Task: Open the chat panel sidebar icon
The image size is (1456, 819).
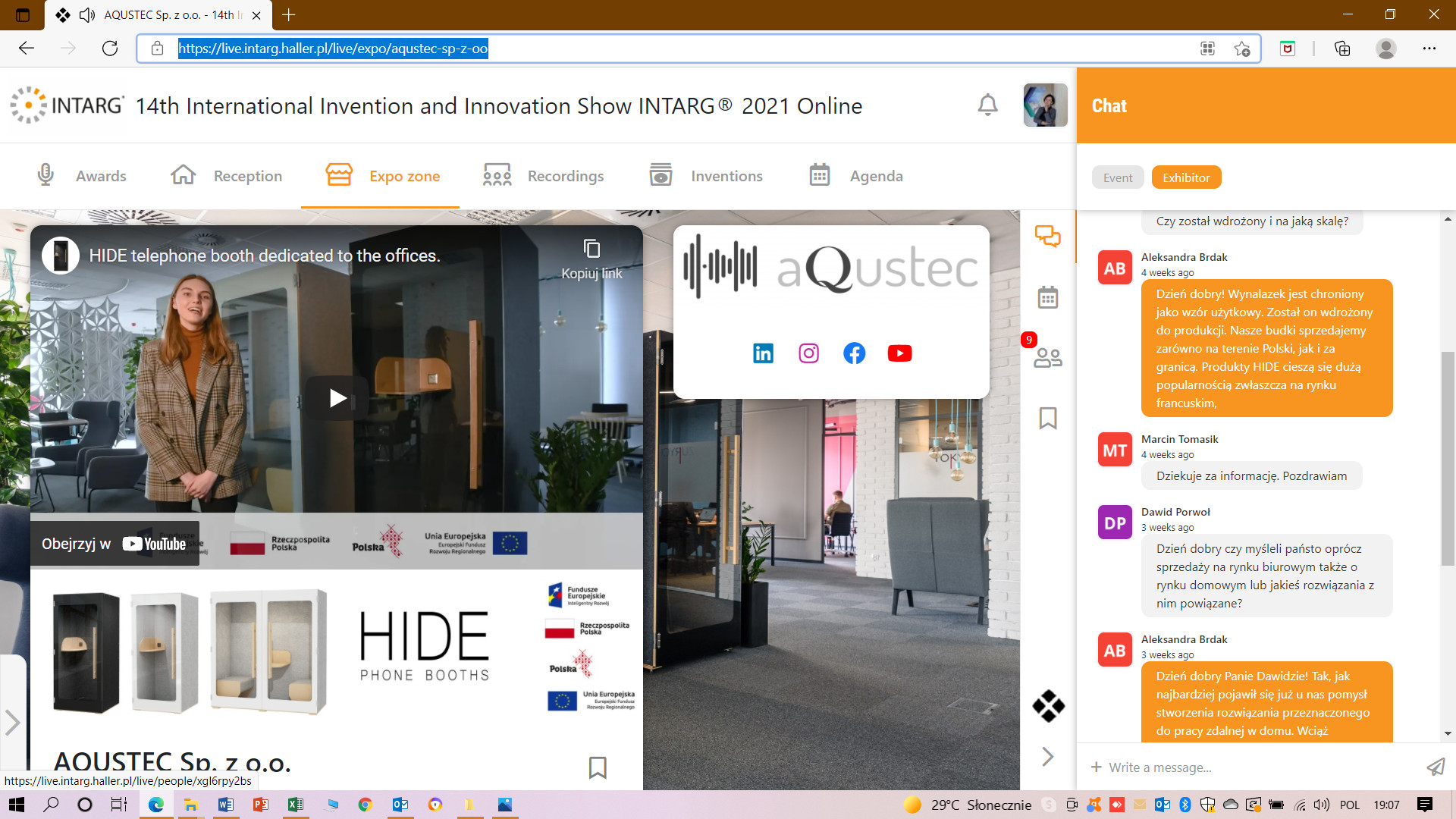Action: (1048, 236)
